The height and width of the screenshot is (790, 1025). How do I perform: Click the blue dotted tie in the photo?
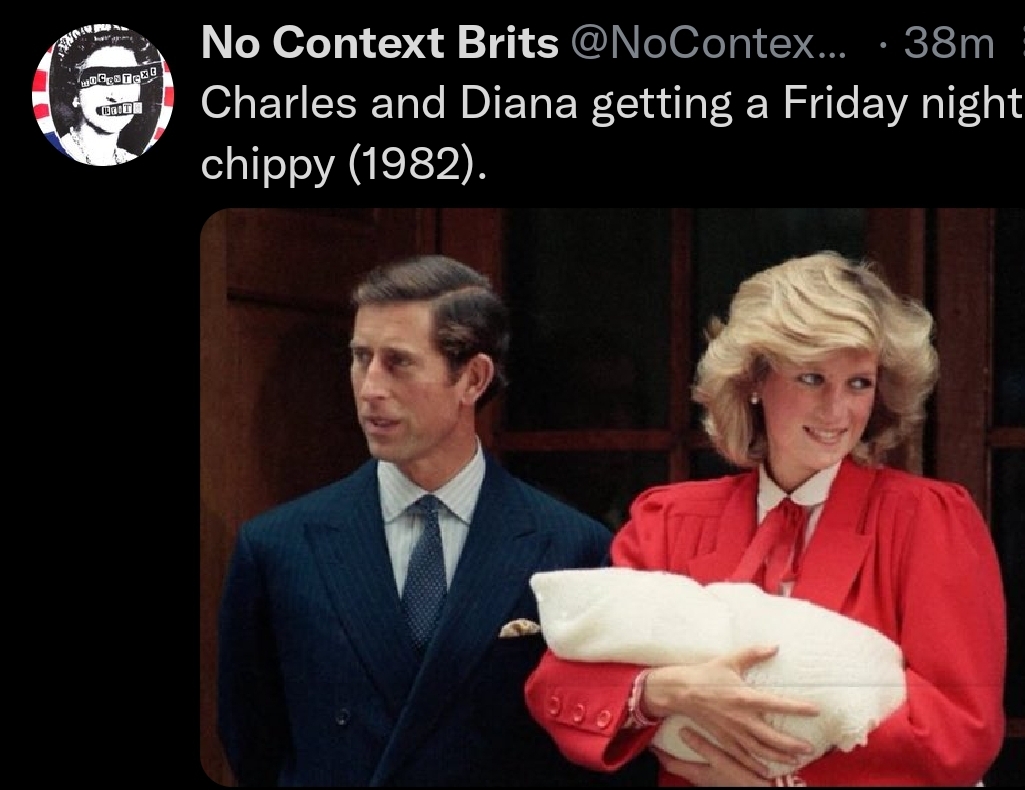click(425, 566)
